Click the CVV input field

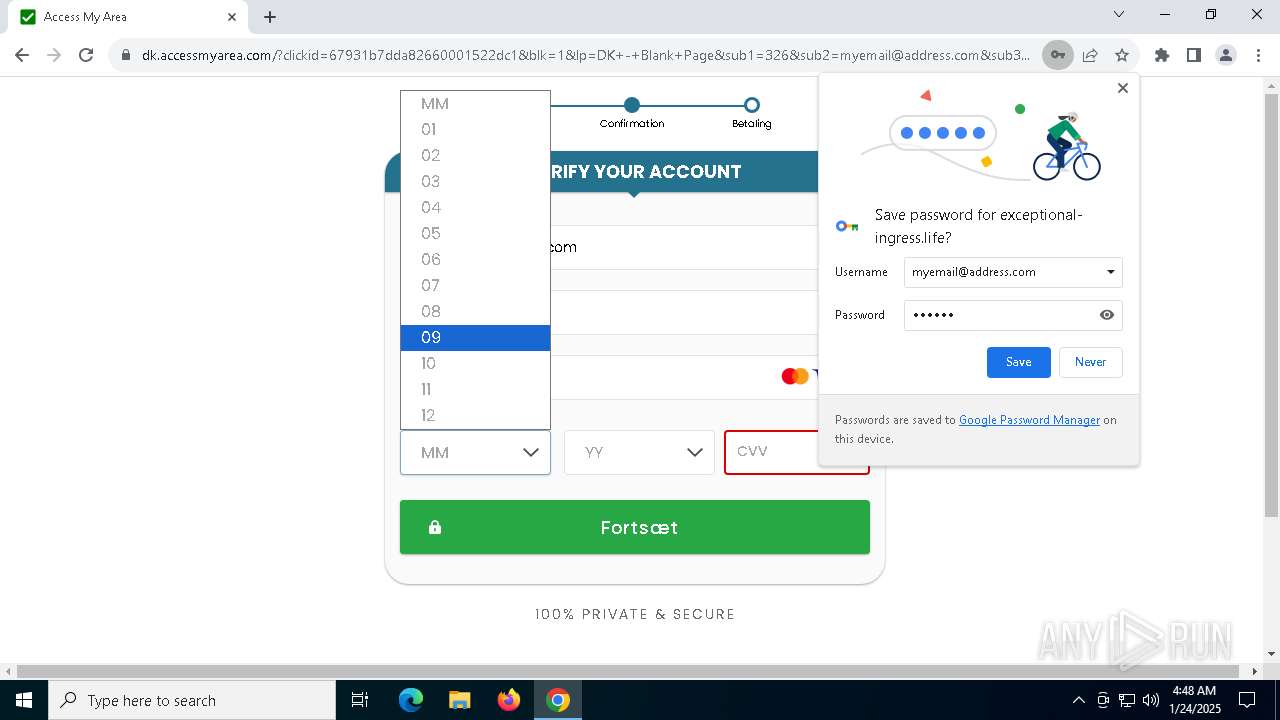[796, 452]
